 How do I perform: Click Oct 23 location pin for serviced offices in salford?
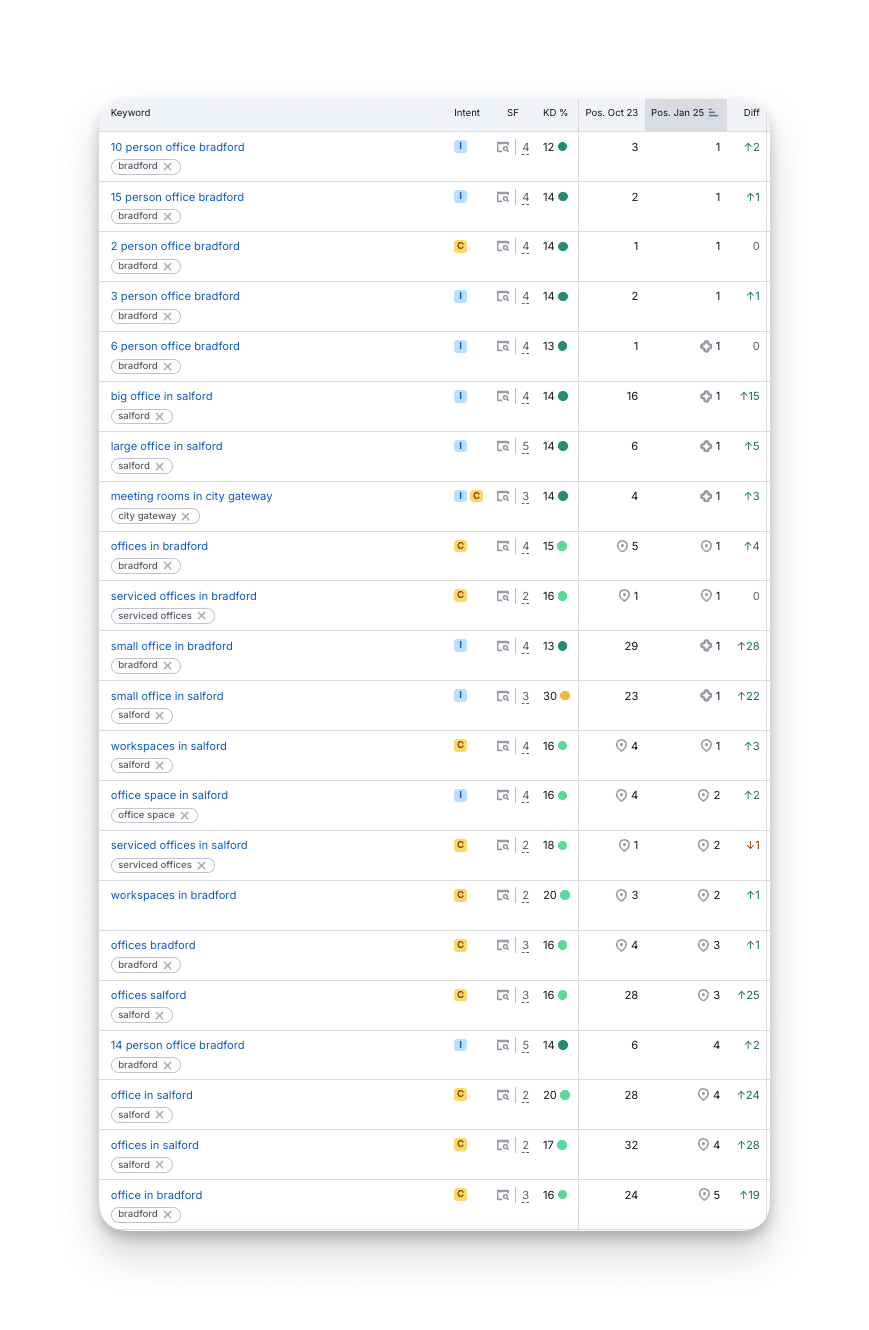coord(624,846)
